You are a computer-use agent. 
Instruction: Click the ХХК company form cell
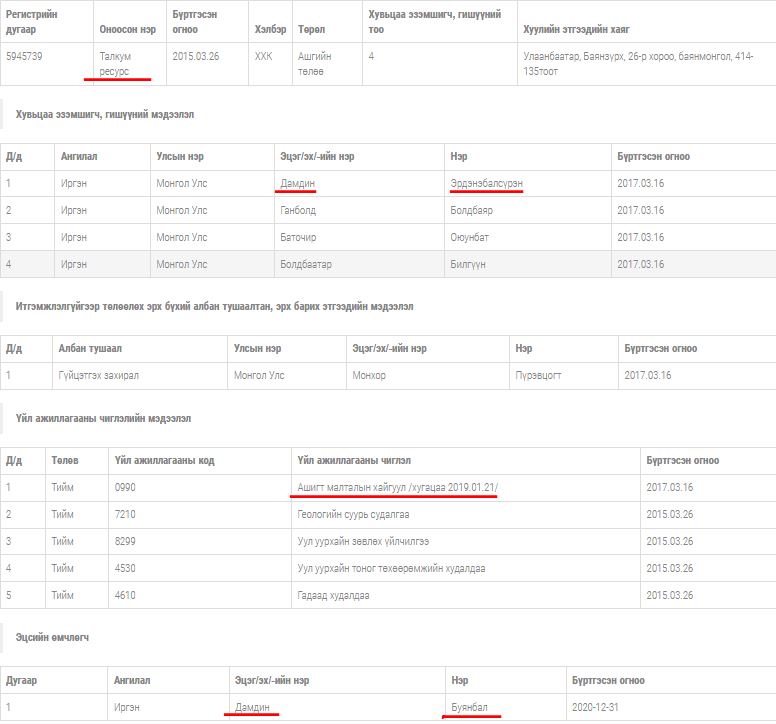pyautogui.click(x=263, y=57)
